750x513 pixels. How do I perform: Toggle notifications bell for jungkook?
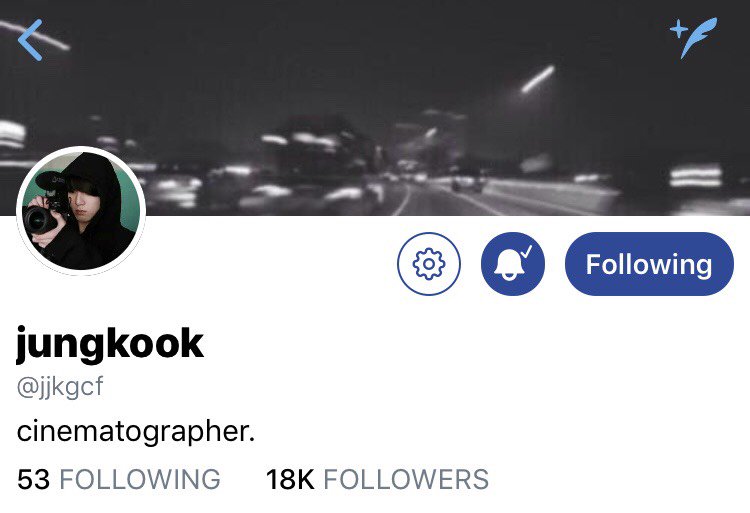(x=513, y=263)
